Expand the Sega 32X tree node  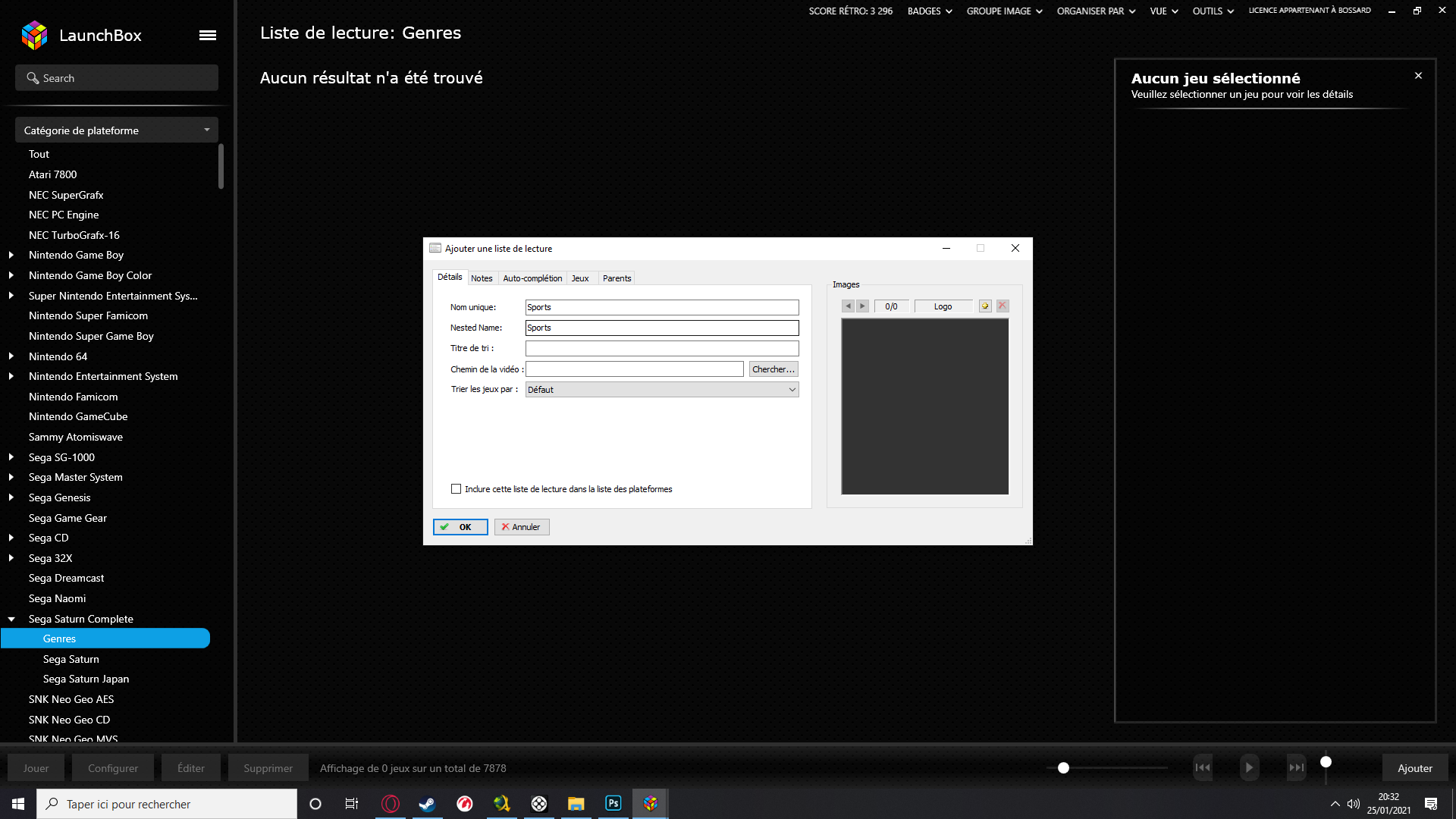pyautogui.click(x=11, y=558)
